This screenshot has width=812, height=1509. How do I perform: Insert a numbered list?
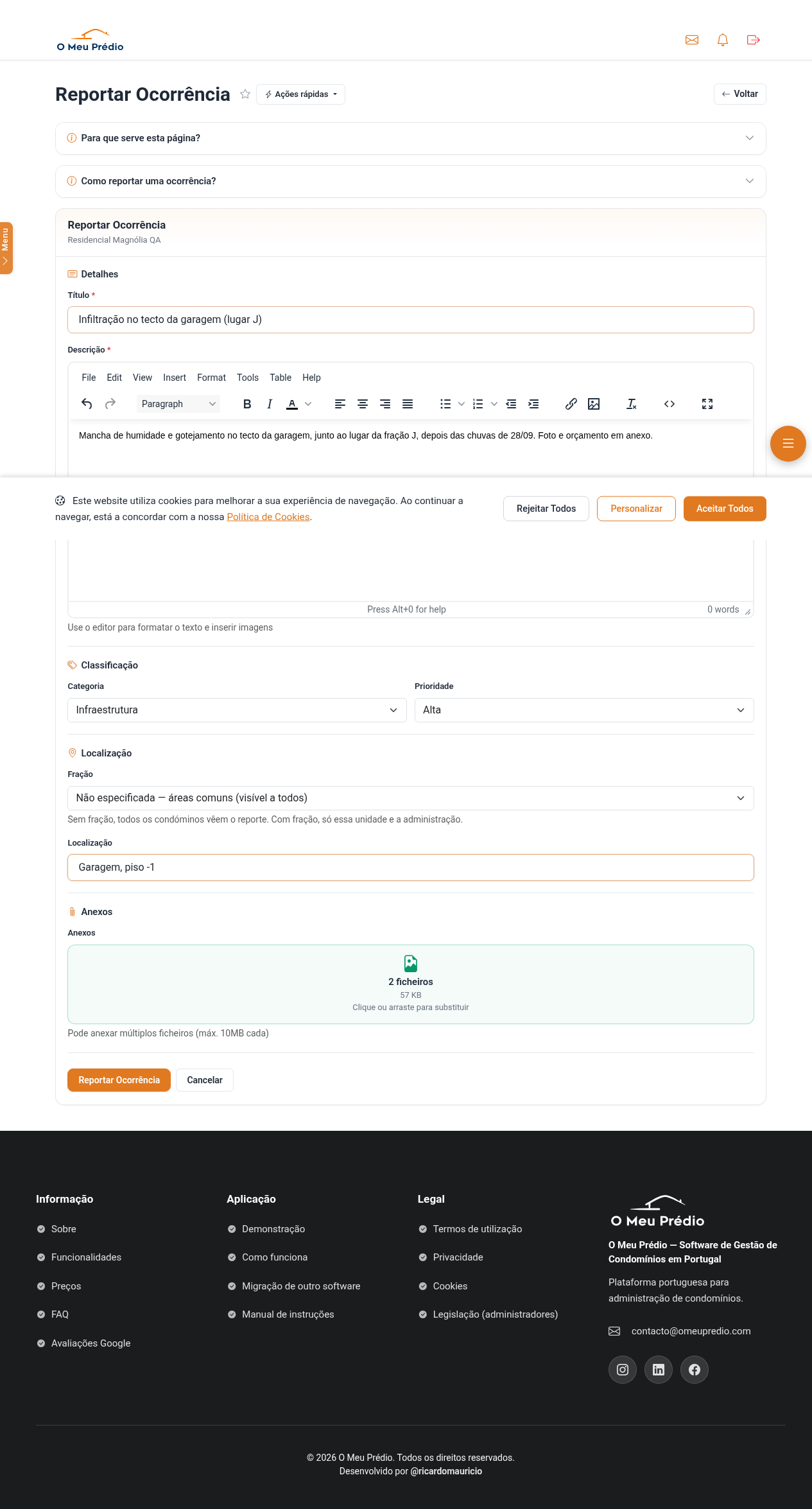[x=478, y=404]
